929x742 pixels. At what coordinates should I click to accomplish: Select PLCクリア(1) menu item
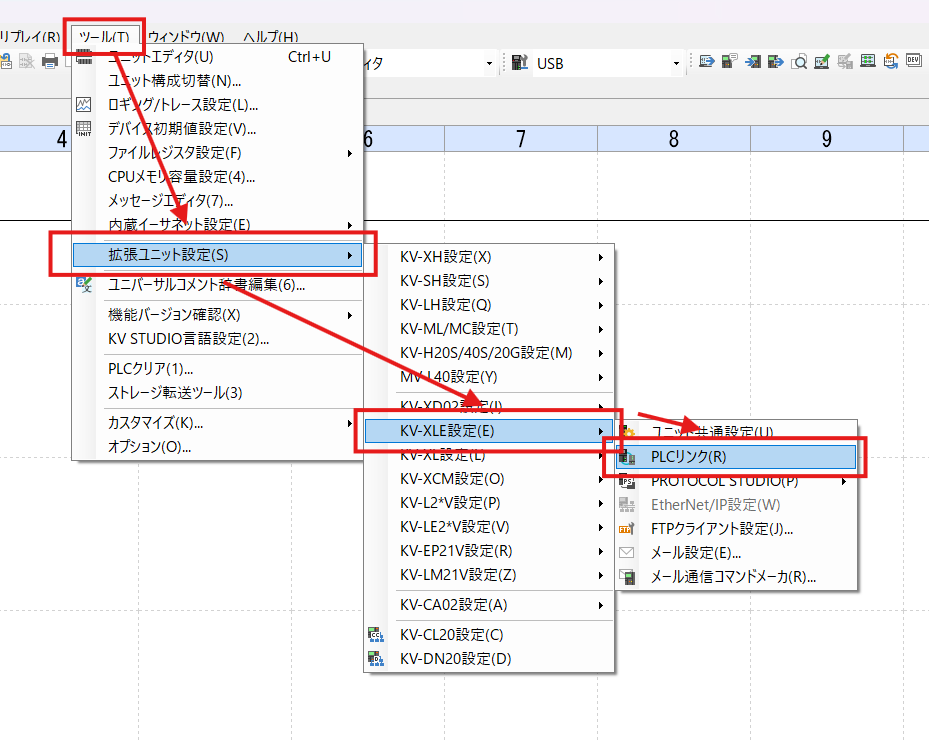(217, 369)
